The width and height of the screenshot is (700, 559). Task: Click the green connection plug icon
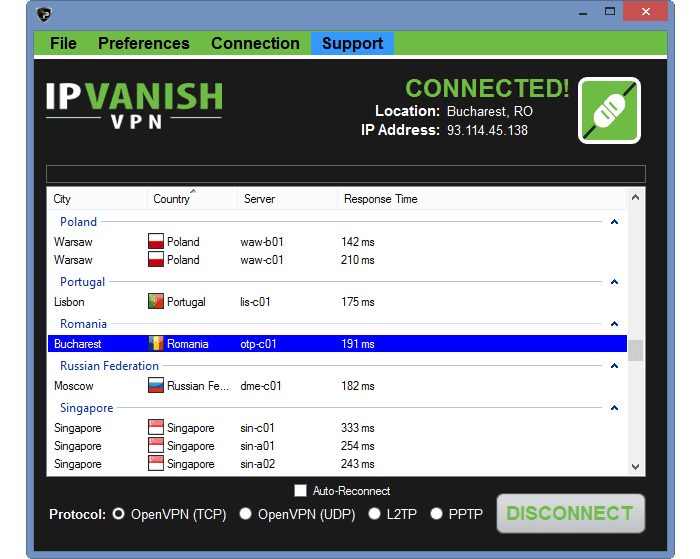click(x=609, y=110)
